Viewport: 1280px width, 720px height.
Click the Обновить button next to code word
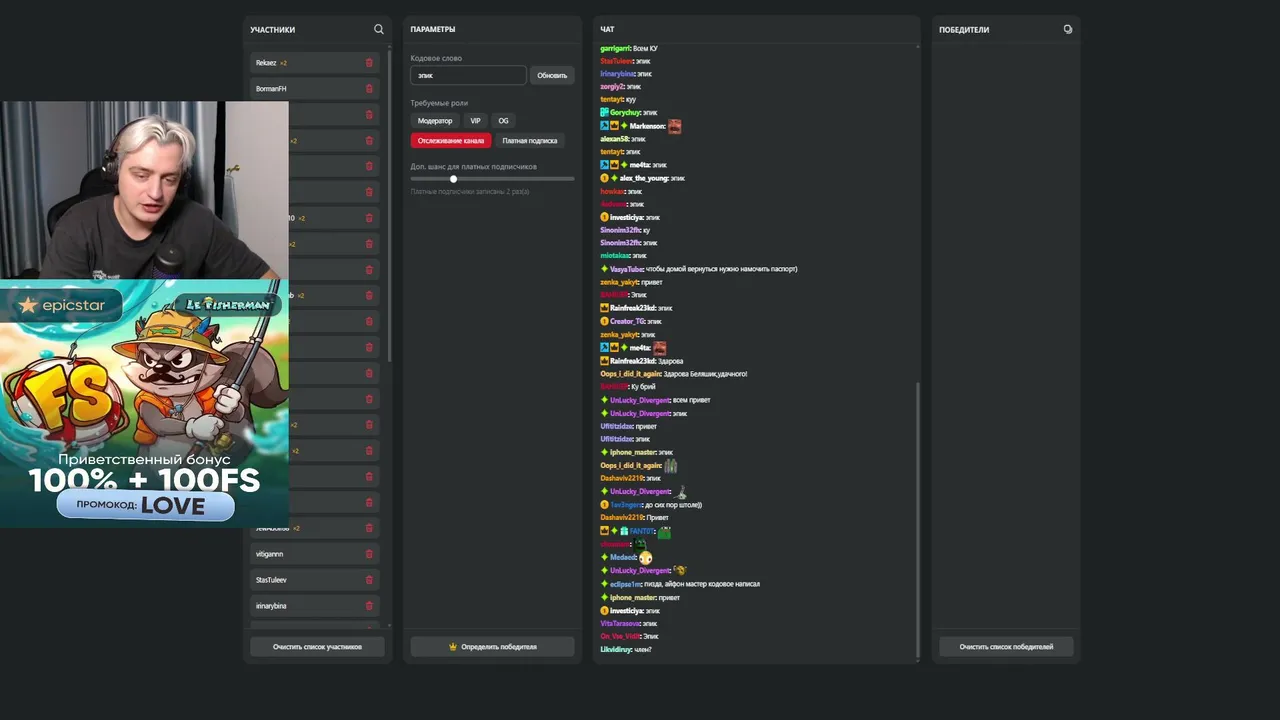click(552, 75)
